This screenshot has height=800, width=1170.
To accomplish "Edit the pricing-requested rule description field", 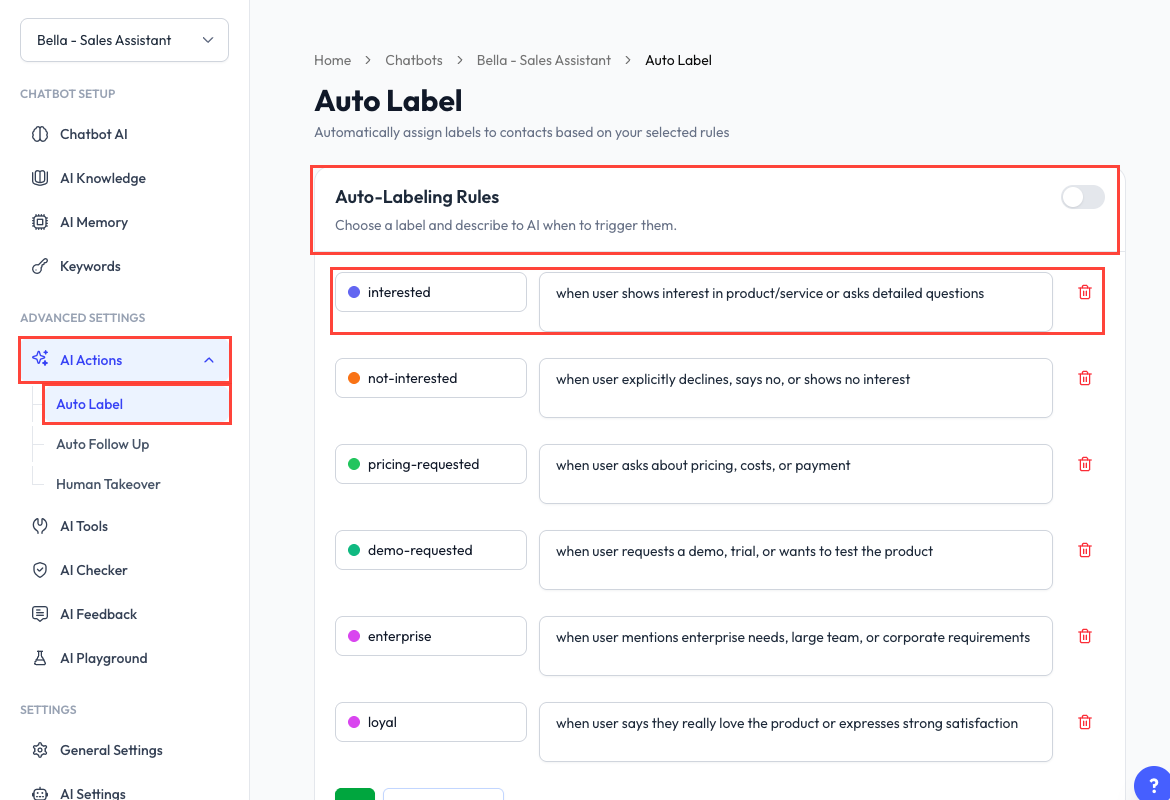I will [x=795, y=474].
